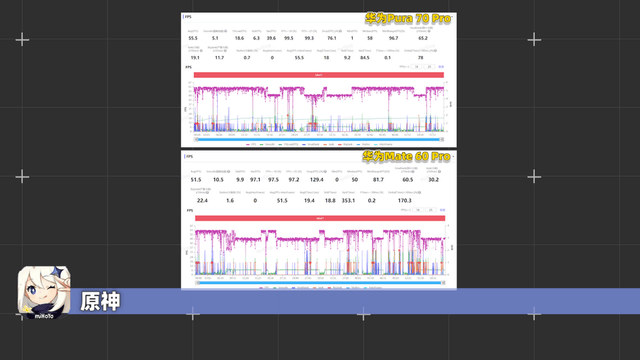This screenshot has height=360, width=640.
Task: Click Smooth info icon above value 5.1
Action: click(226, 31)
